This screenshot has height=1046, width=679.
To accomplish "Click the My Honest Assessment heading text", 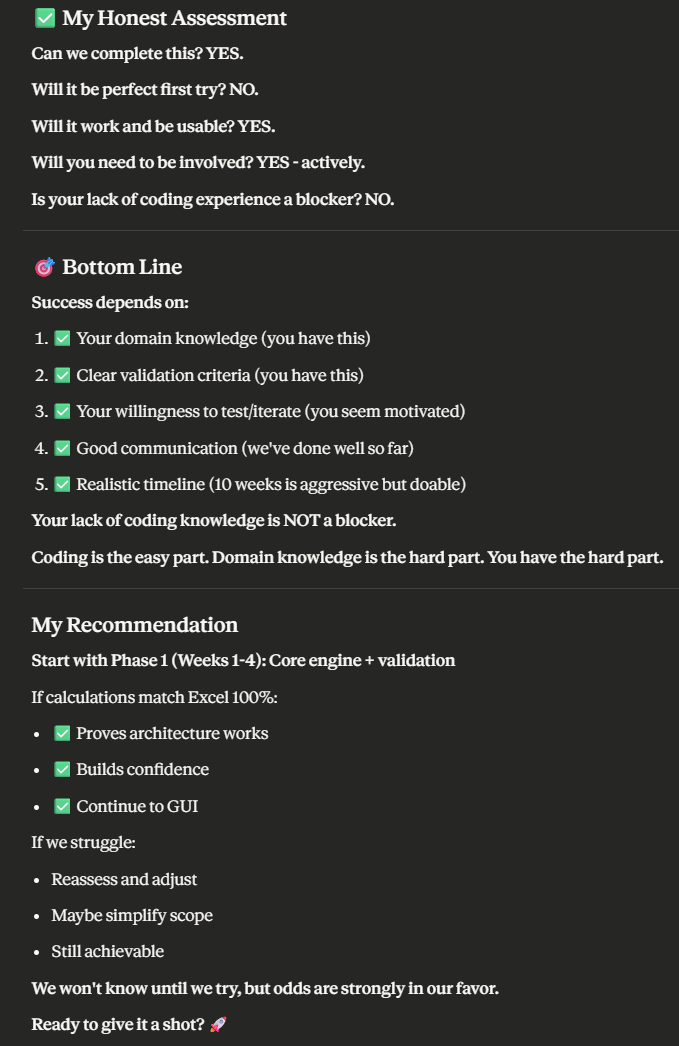I will tap(174, 18).
